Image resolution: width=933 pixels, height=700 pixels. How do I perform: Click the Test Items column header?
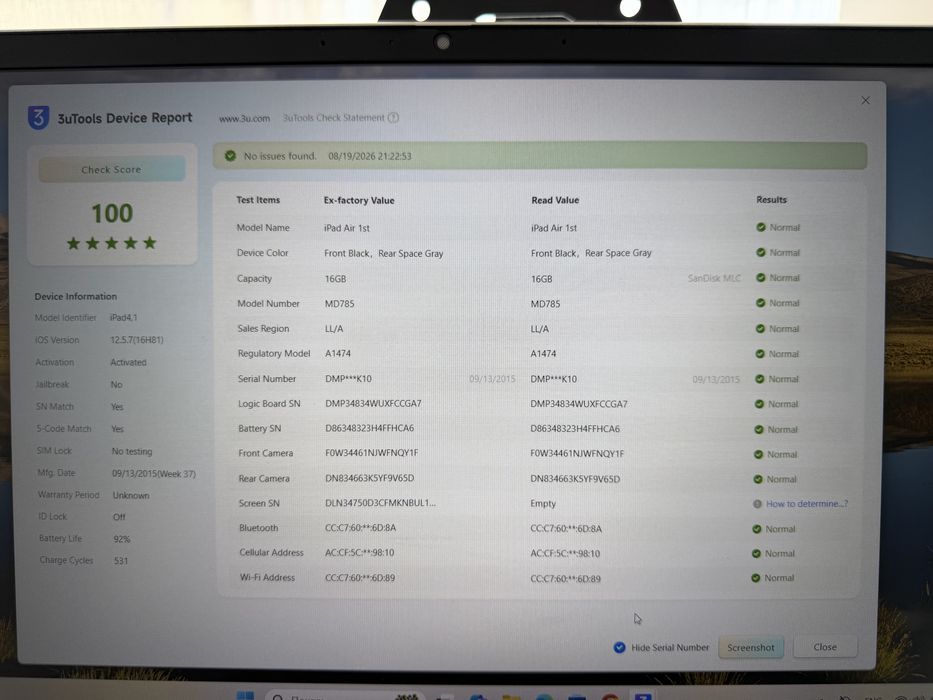coord(258,200)
